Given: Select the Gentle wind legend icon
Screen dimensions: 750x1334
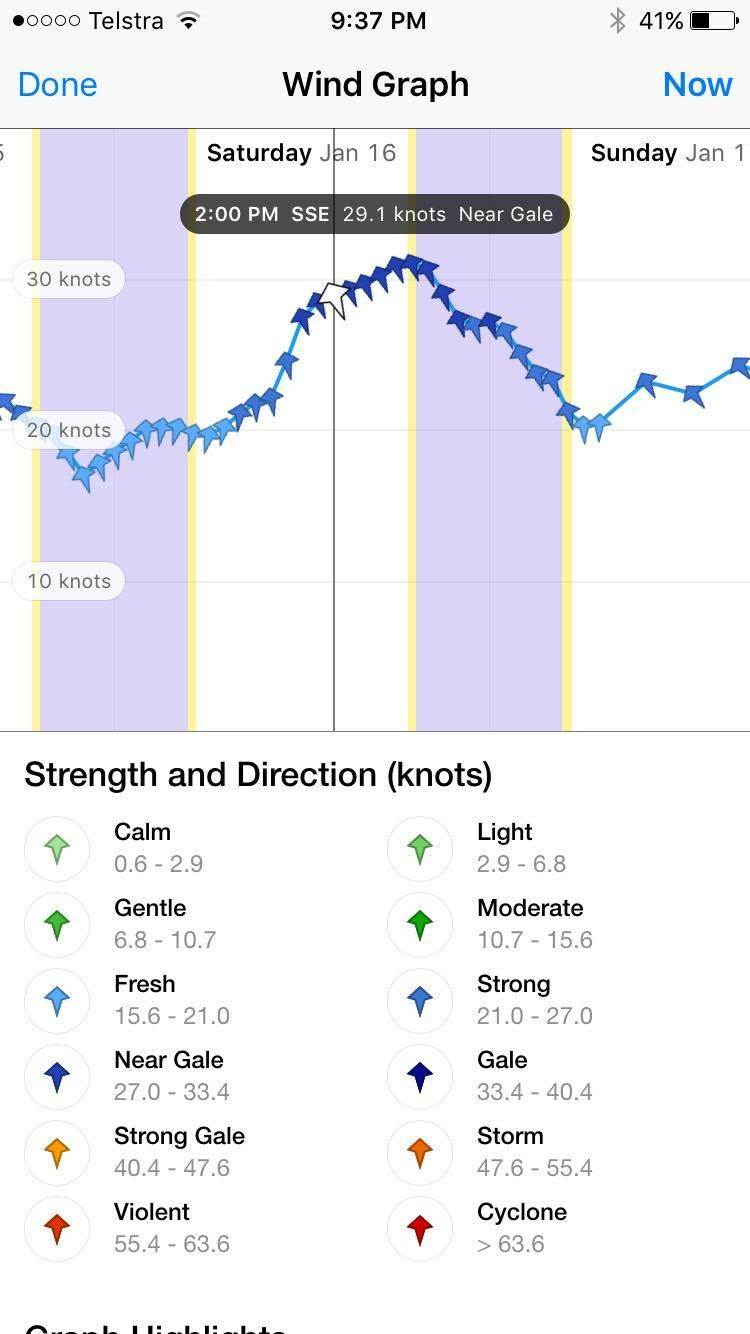Looking at the screenshot, I should 57,925.
